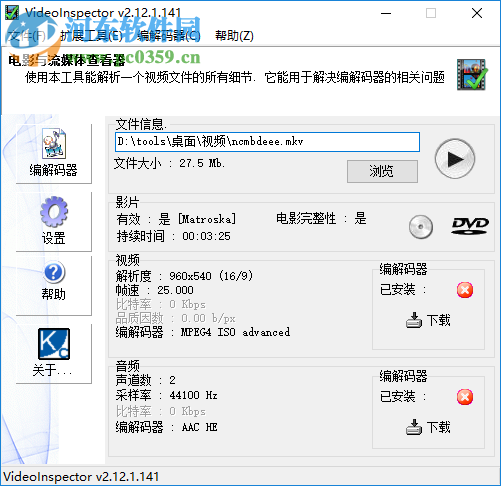Click the 有效 是 [Matroska] text
Viewport: 501px width, 486px height.
point(176,219)
